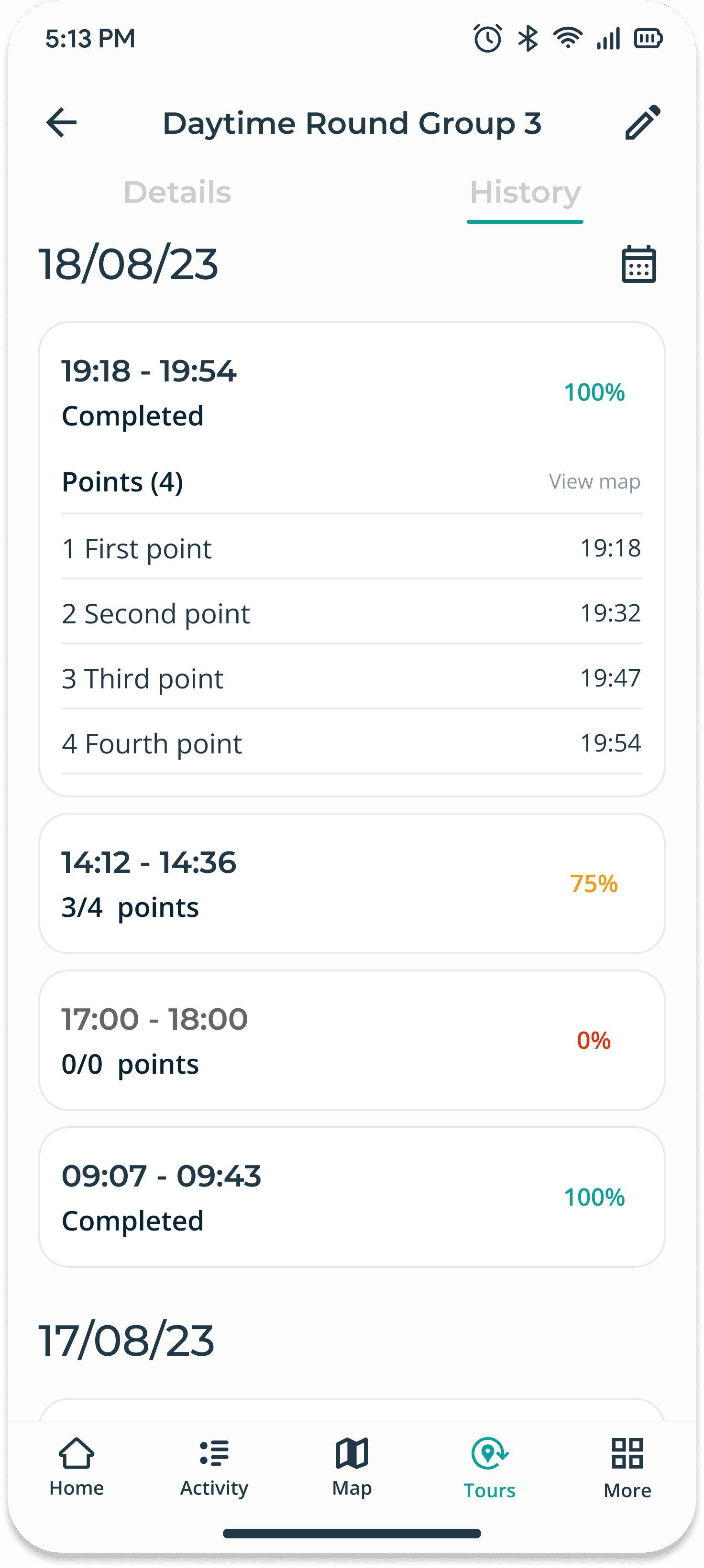This screenshot has width=704, height=1568.
Task: Select the First point row
Action: pyautogui.click(x=352, y=548)
